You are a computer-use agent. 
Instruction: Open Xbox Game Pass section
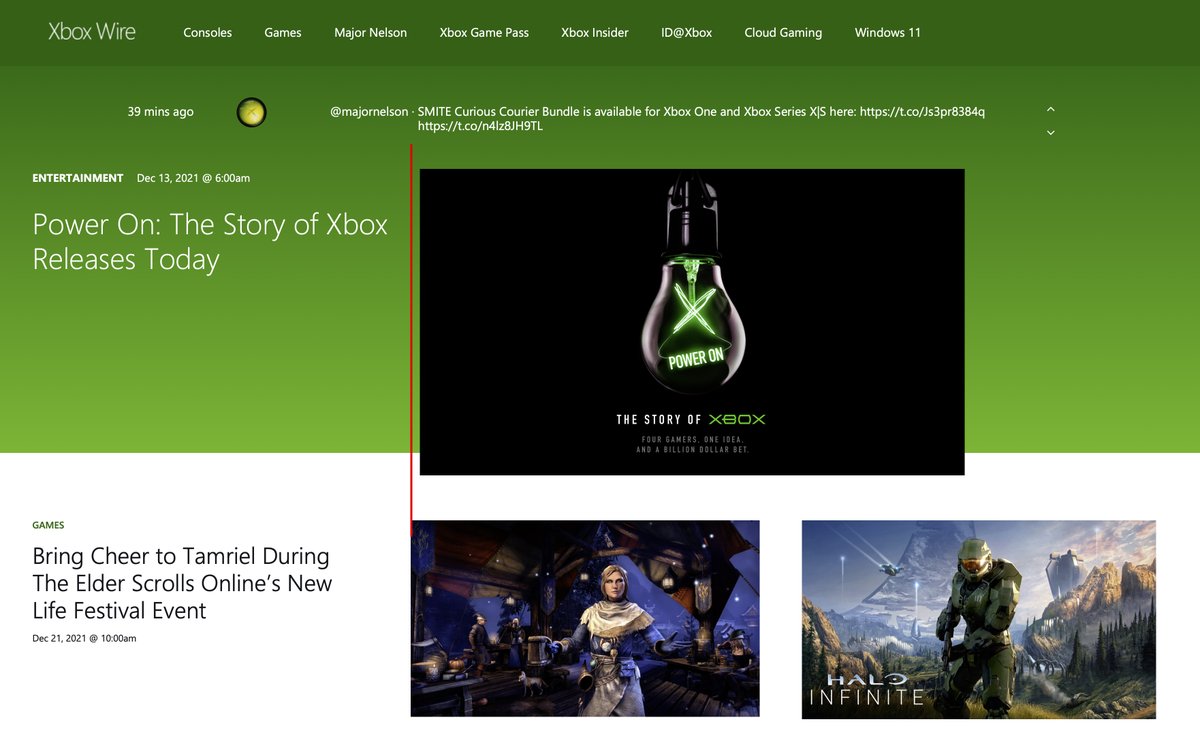tap(484, 33)
